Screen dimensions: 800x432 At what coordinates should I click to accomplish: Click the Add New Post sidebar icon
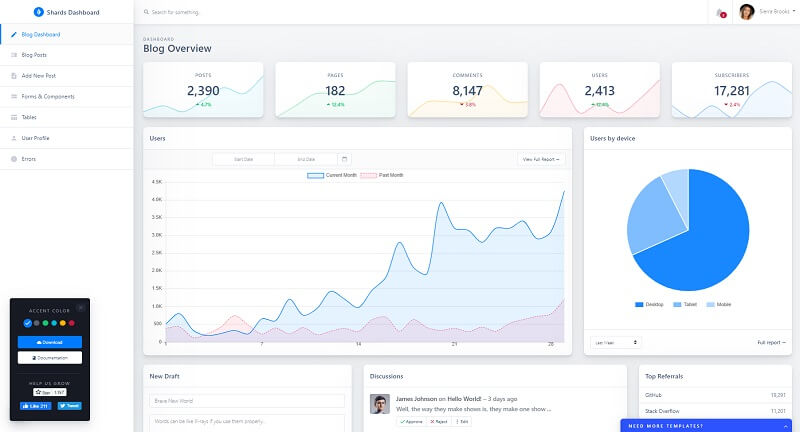13,75
